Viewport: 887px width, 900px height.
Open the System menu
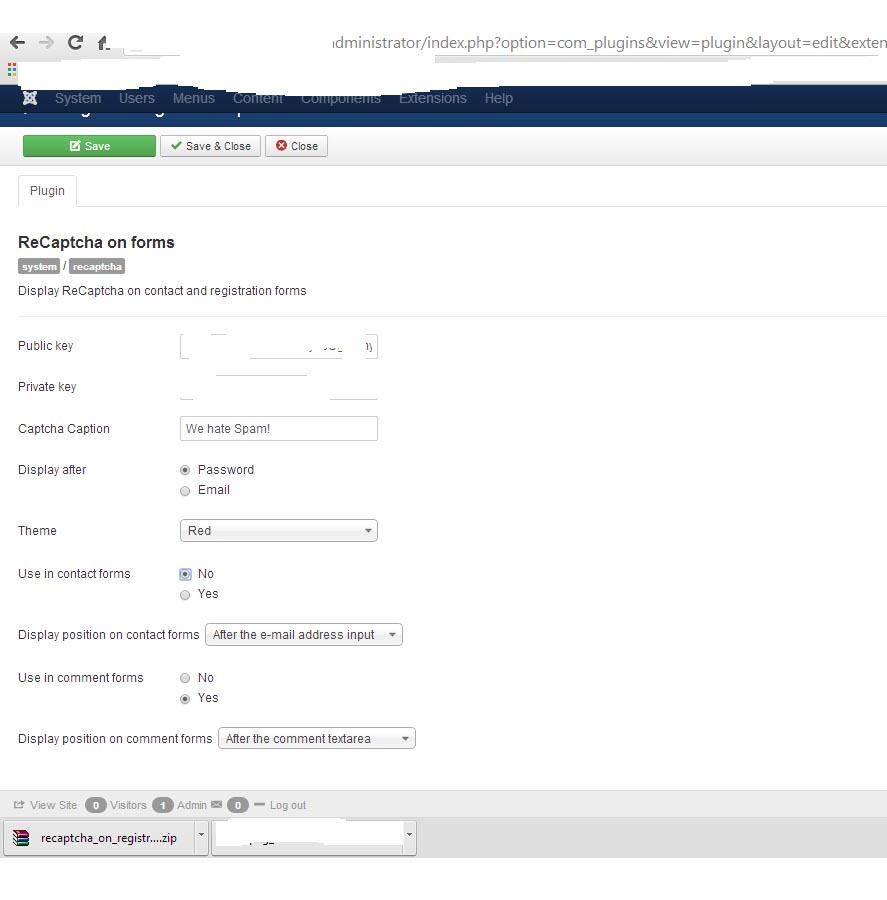(x=78, y=98)
